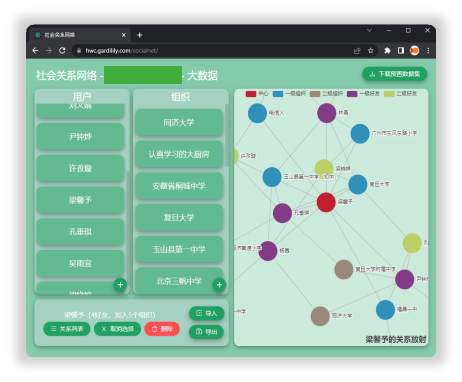Select organization 认真学习的大厨房

click(179, 154)
